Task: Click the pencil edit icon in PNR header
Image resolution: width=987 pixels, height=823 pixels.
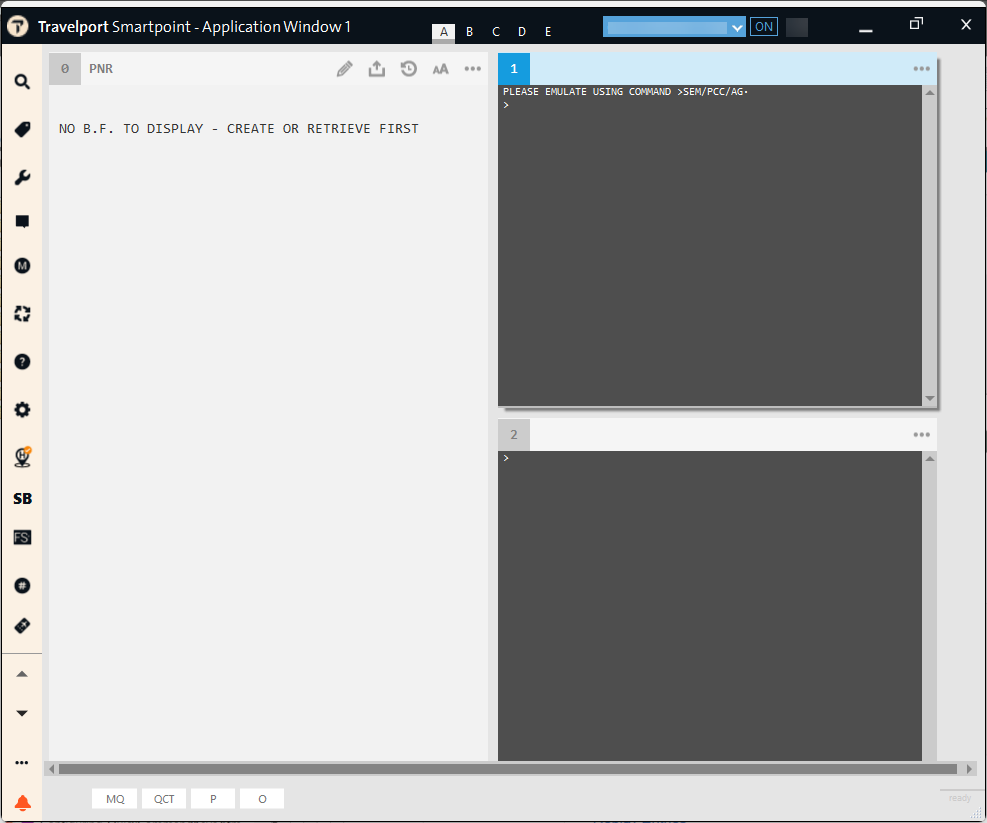Action: (344, 69)
